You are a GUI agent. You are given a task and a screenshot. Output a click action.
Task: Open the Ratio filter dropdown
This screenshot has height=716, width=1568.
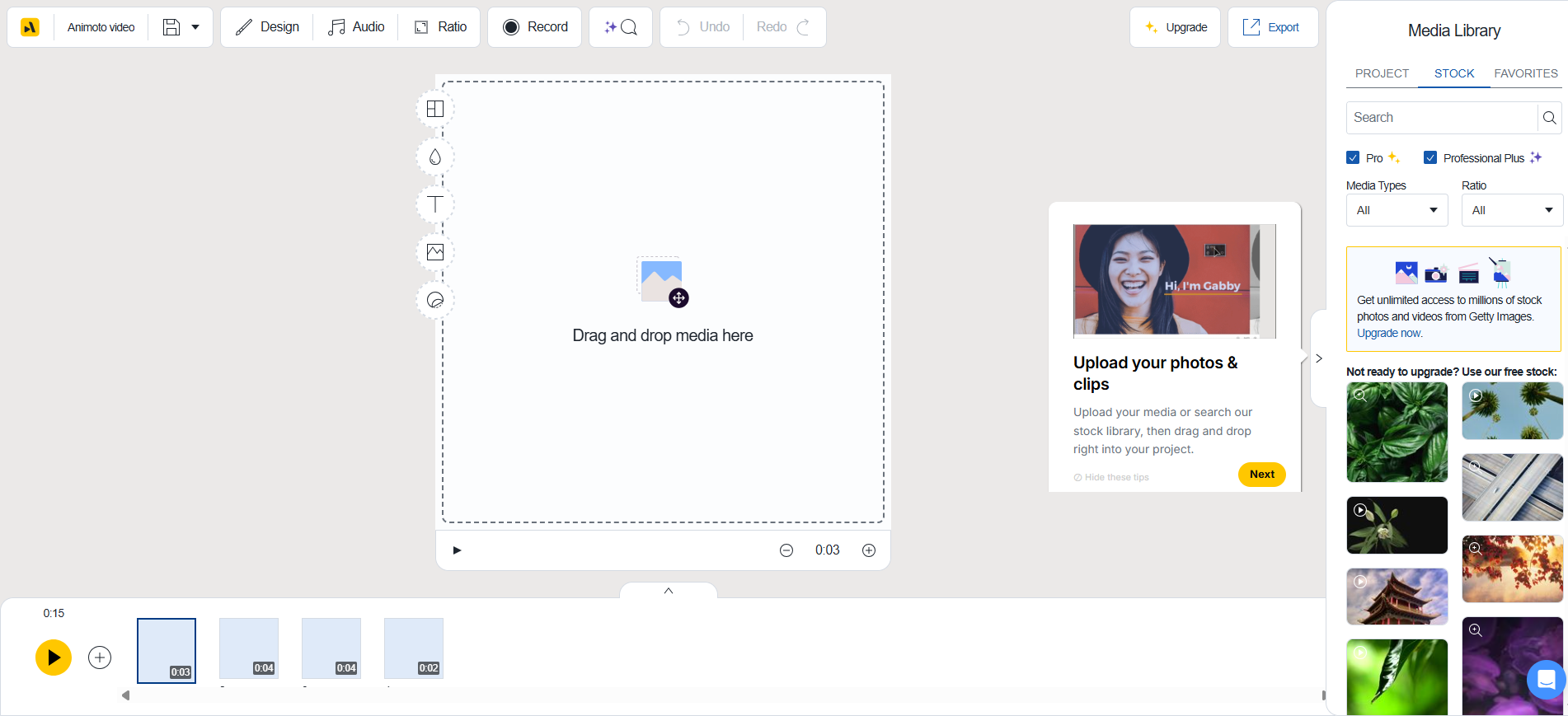tap(1513, 210)
